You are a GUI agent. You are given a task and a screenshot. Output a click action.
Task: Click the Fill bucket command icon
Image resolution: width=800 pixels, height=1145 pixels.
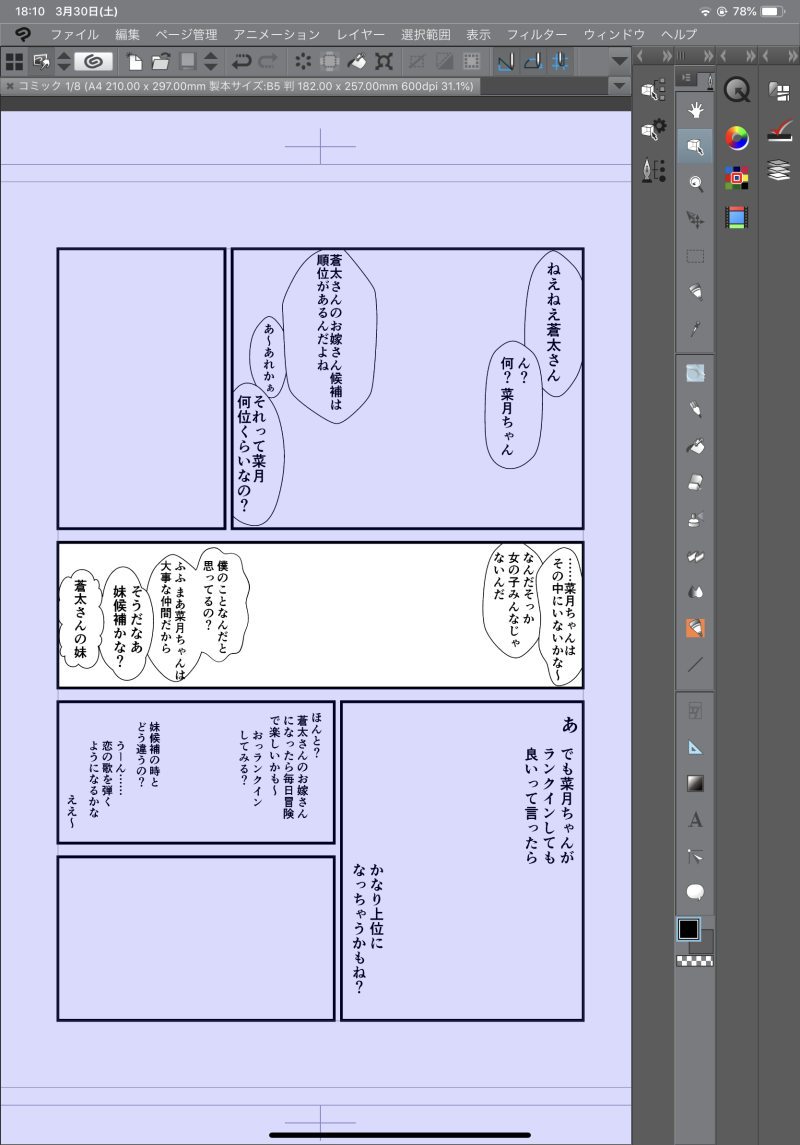point(356,61)
